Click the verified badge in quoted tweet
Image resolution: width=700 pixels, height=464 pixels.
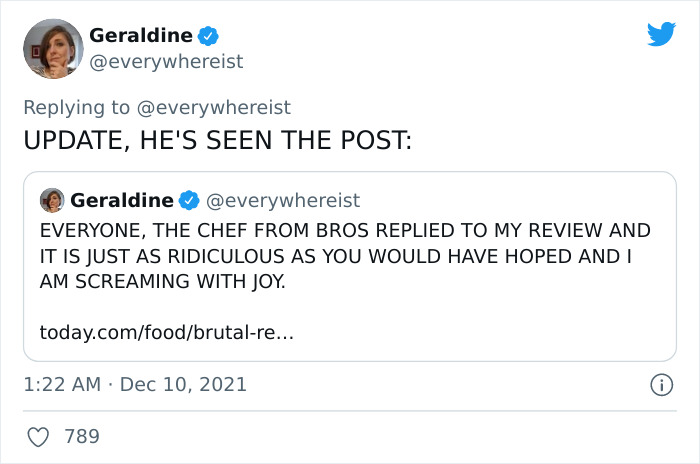pos(188,200)
